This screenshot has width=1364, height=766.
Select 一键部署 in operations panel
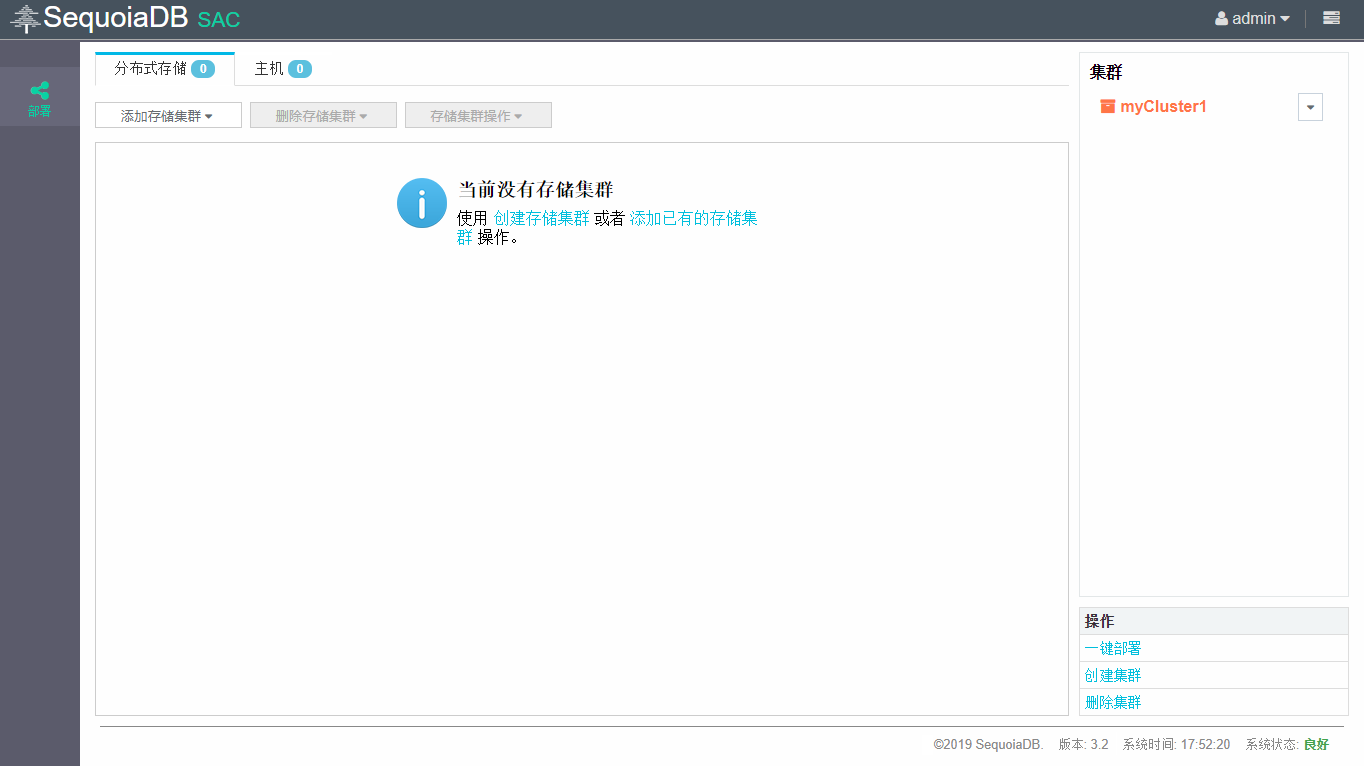coord(1113,648)
